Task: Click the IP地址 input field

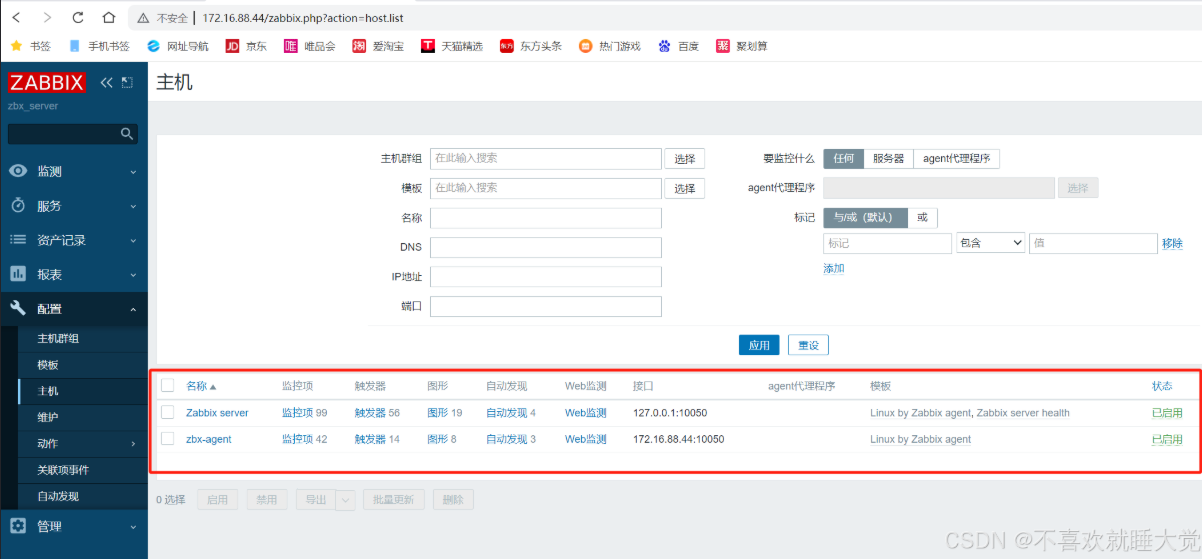Action: 545,277
